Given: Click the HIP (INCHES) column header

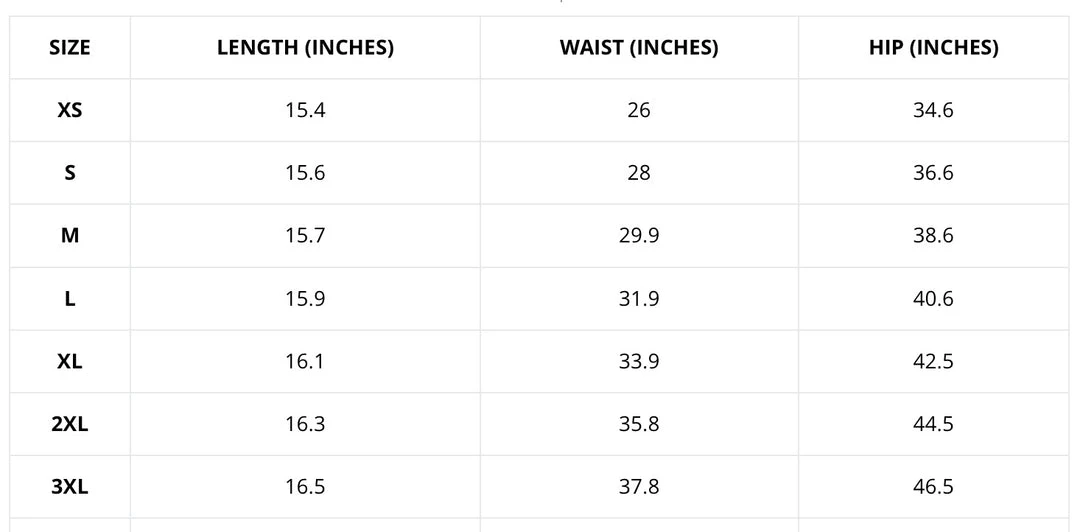Looking at the screenshot, I should pos(933,48).
